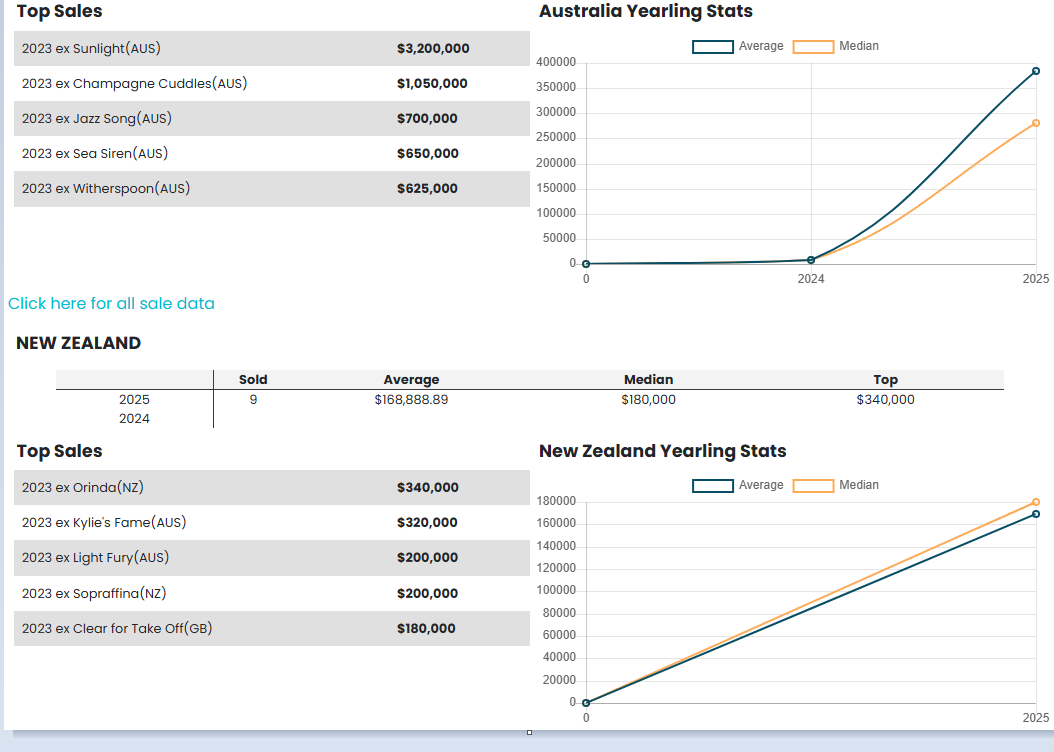
Task: Toggle Median series in Australia Yearling Stats legend
Action: pyautogui.click(x=837, y=46)
